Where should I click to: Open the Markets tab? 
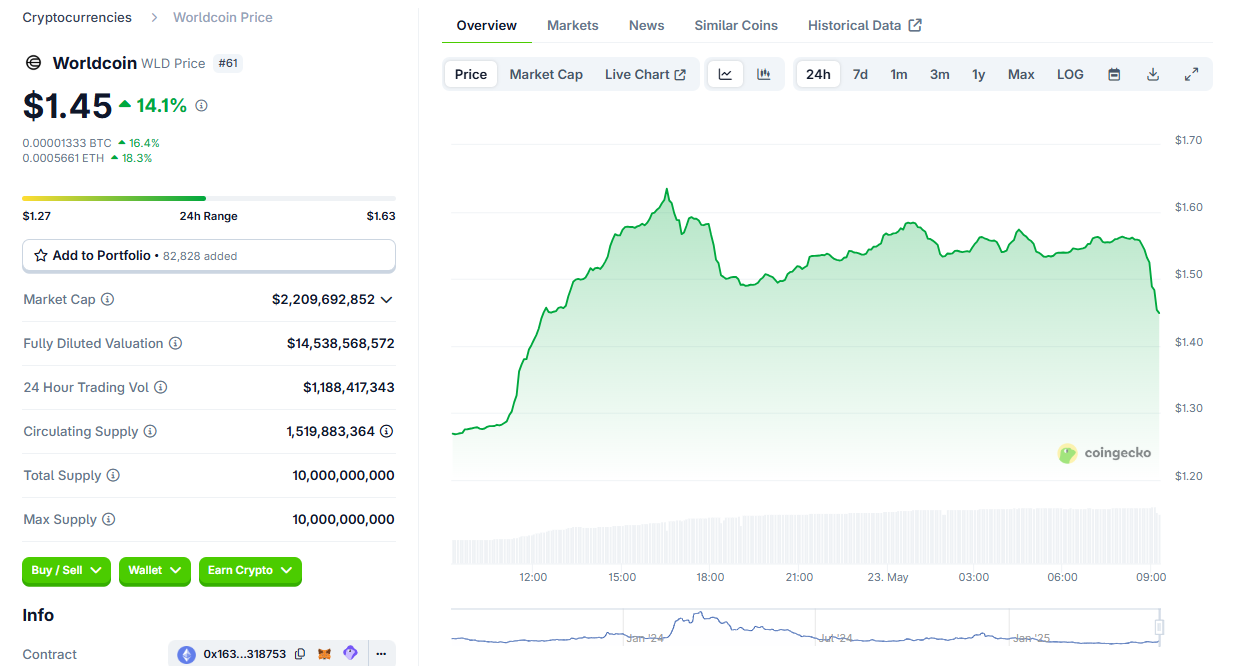click(x=573, y=25)
